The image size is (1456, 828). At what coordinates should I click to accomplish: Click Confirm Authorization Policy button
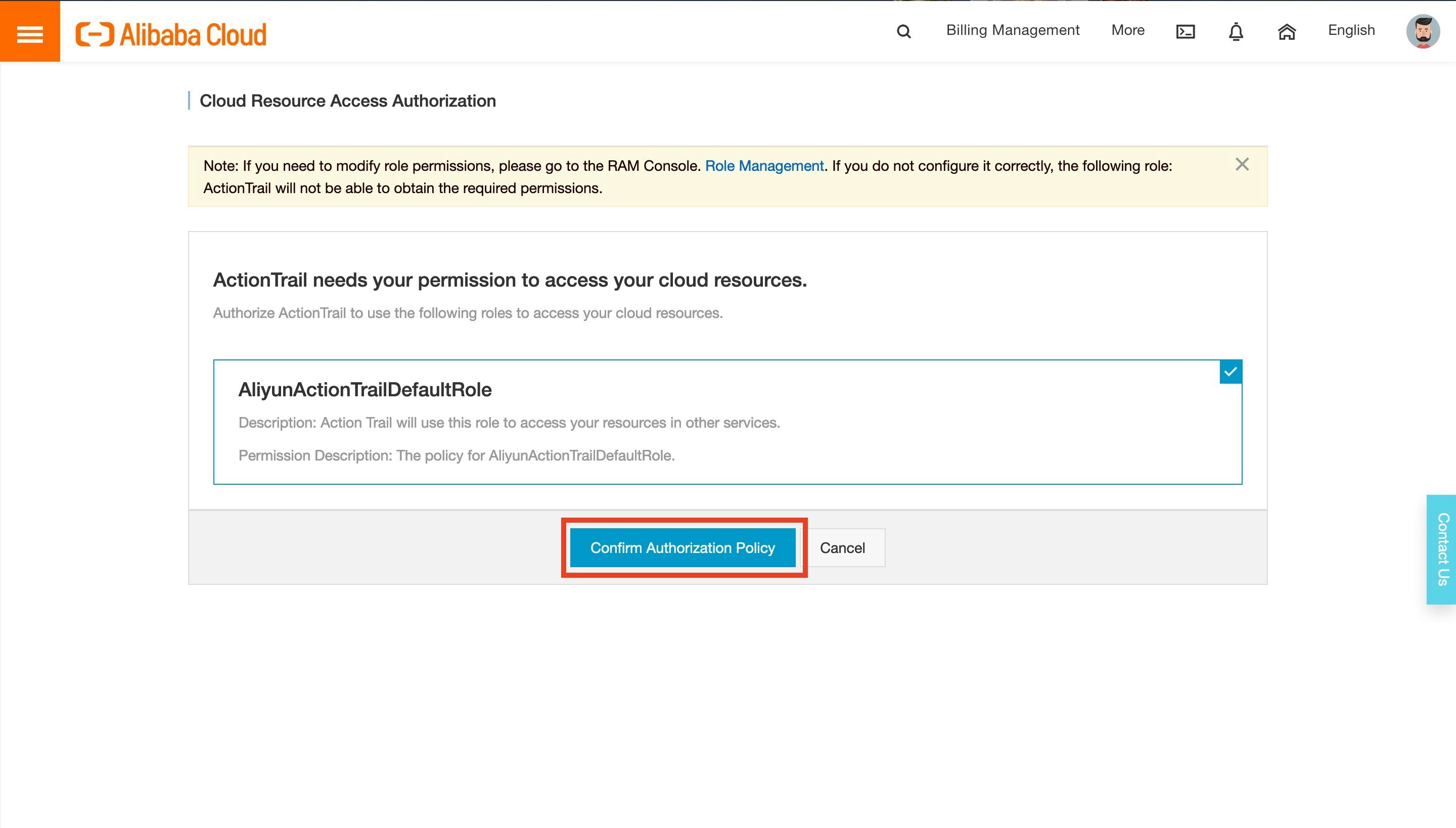pos(682,547)
